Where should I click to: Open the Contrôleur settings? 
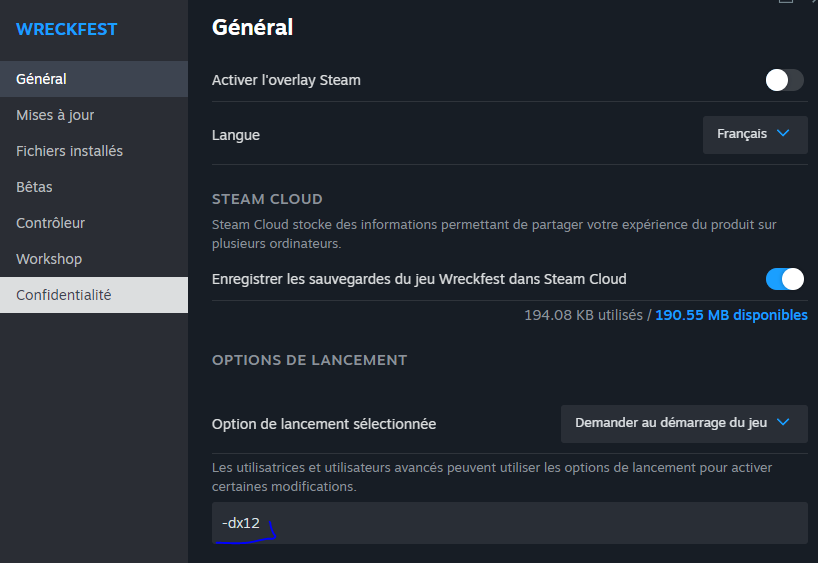tap(50, 223)
